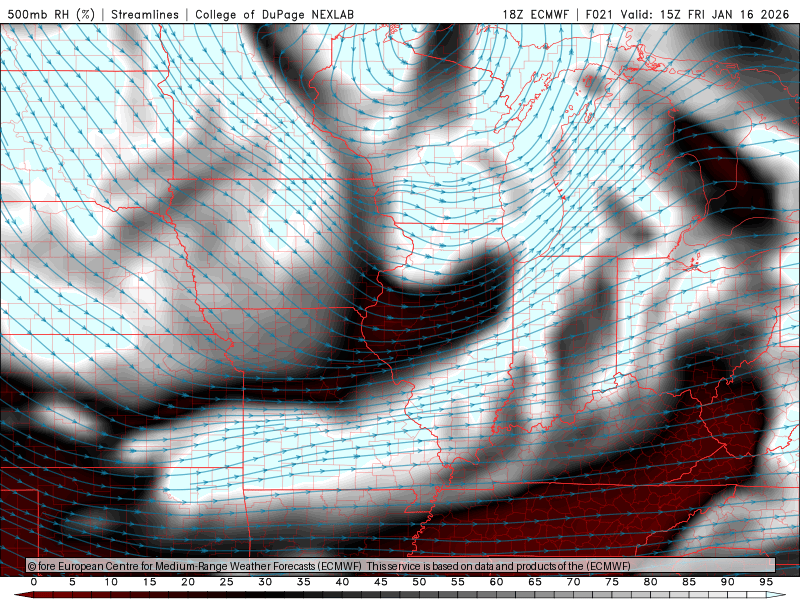Click the "18Z ECMWF" model run label
This screenshot has height=600, width=800.
coord(535,14)
